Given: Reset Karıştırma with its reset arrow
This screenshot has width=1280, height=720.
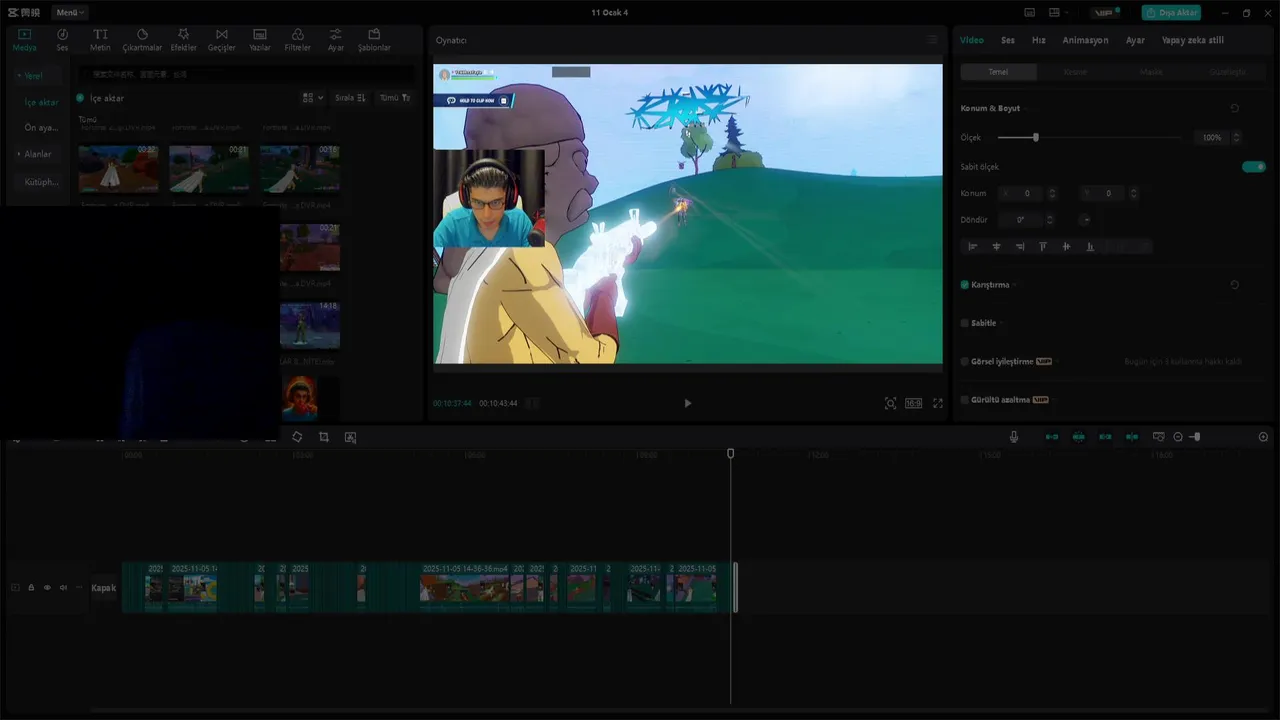Looking at the screenshot, I should (x=1234, y=285).
